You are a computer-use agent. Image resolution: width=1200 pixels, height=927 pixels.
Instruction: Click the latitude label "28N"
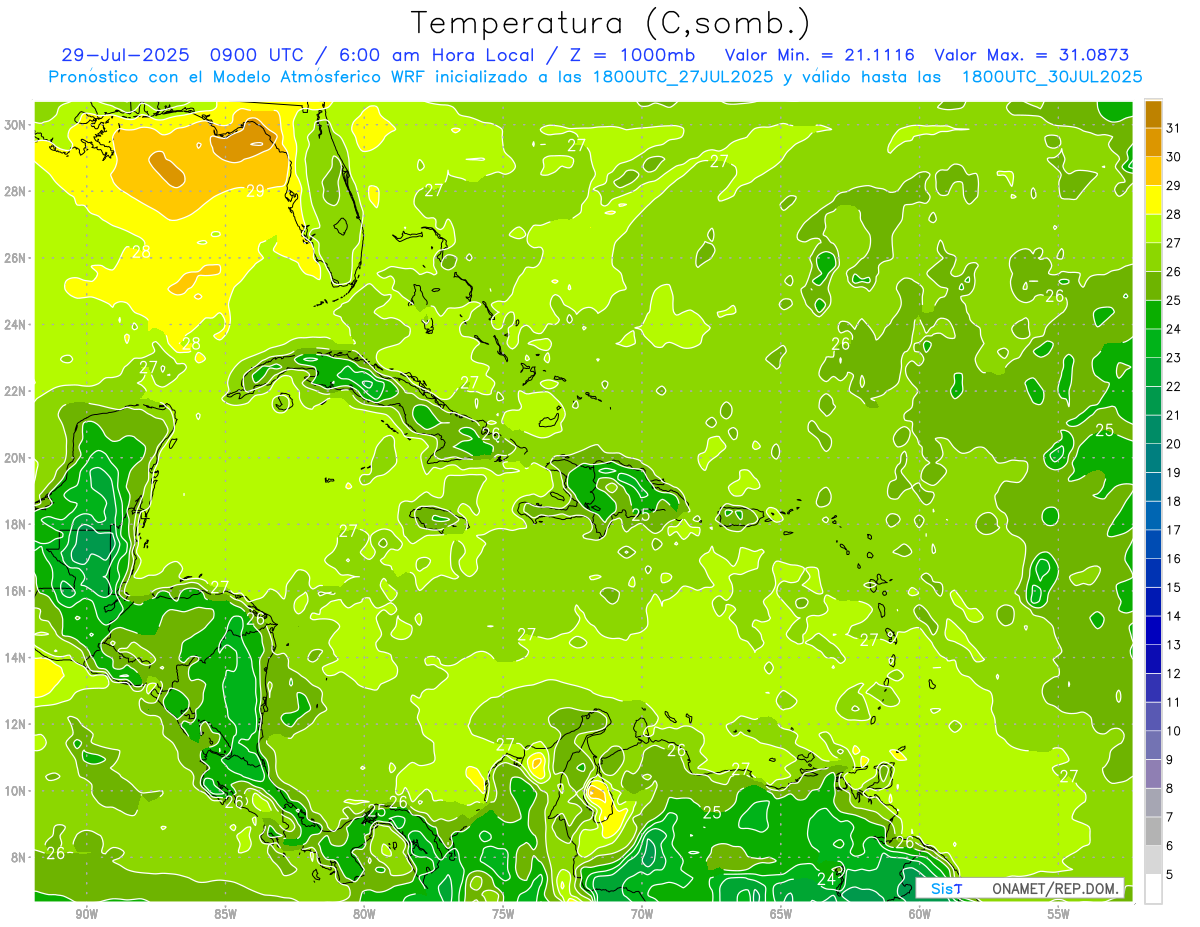tap(16, 191)
